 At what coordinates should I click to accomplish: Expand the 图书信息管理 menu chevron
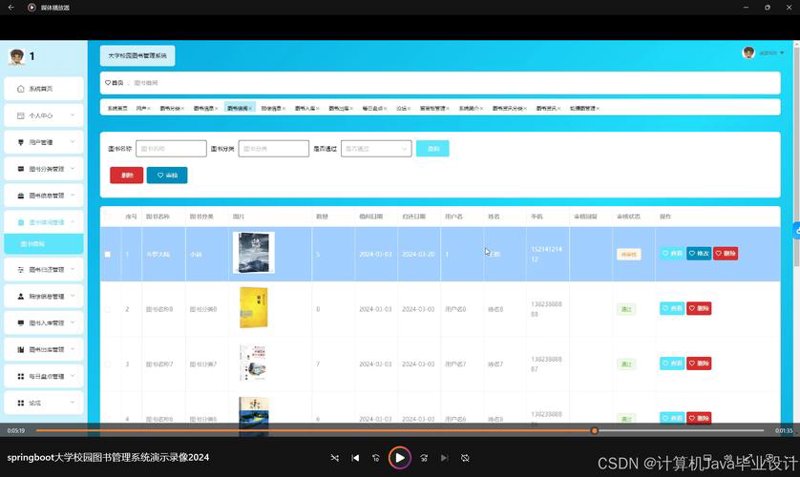(72, 195)
